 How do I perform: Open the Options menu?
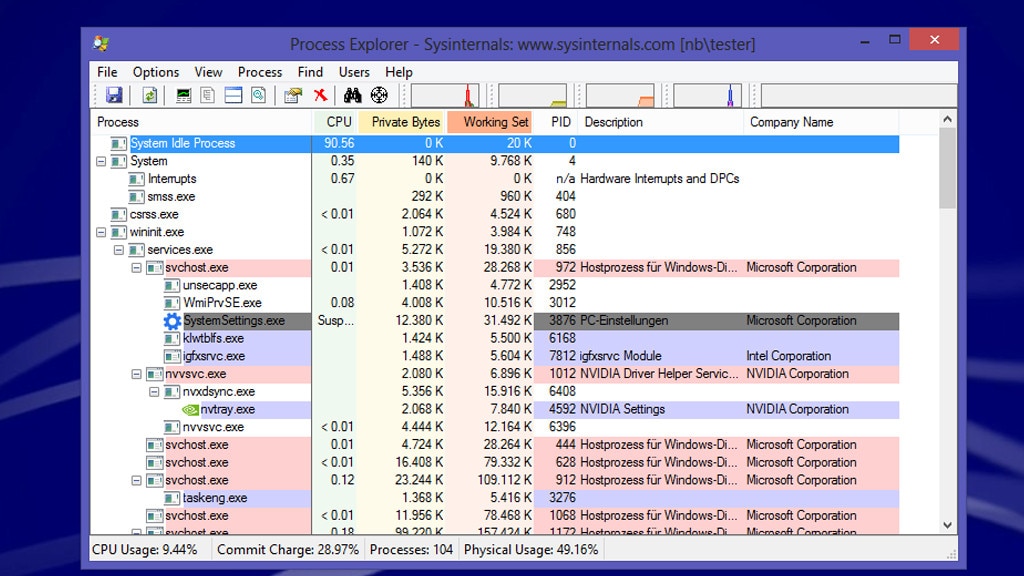156,72
